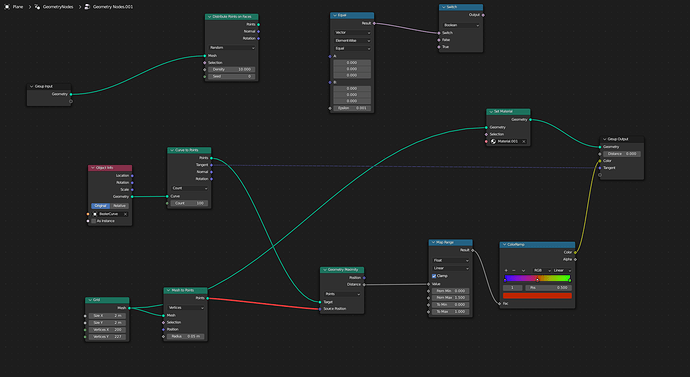Click the ColorRamp Pos value field
Viewport: 690px width, 377px height.
[x=549, y=288]
